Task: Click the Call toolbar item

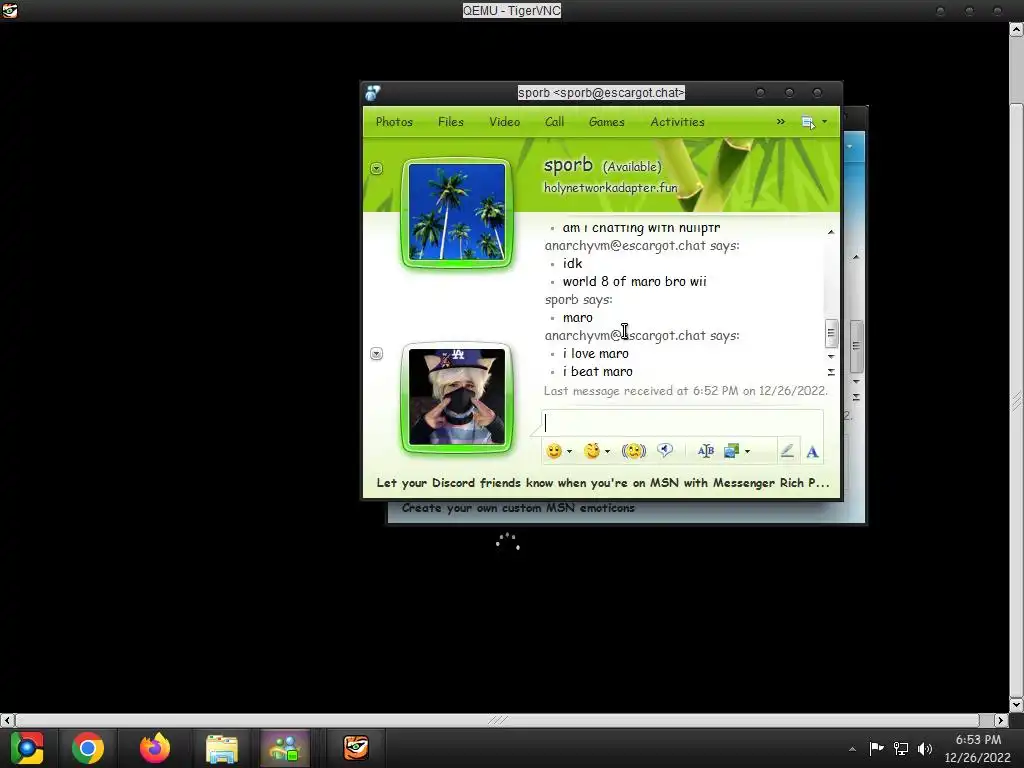Action: pos(554,121)
